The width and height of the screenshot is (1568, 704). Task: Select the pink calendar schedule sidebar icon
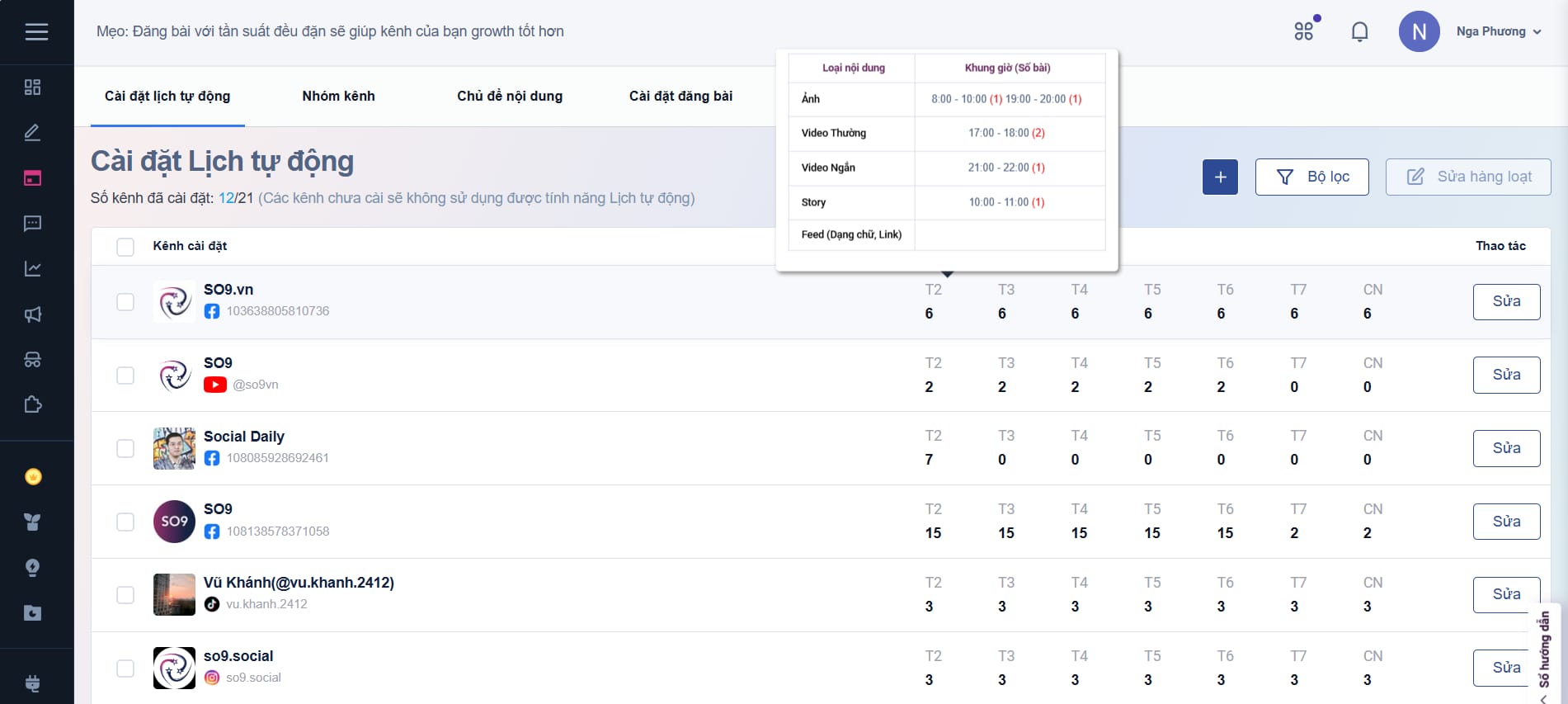[33, 178]
